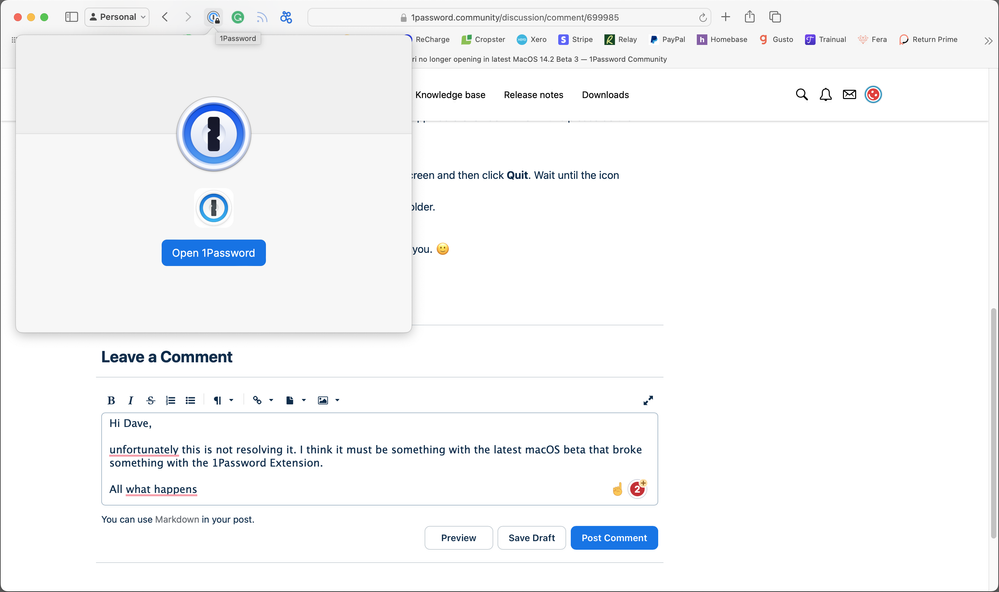
Task: Open notifications bell icon
Action: coord(825,95)
